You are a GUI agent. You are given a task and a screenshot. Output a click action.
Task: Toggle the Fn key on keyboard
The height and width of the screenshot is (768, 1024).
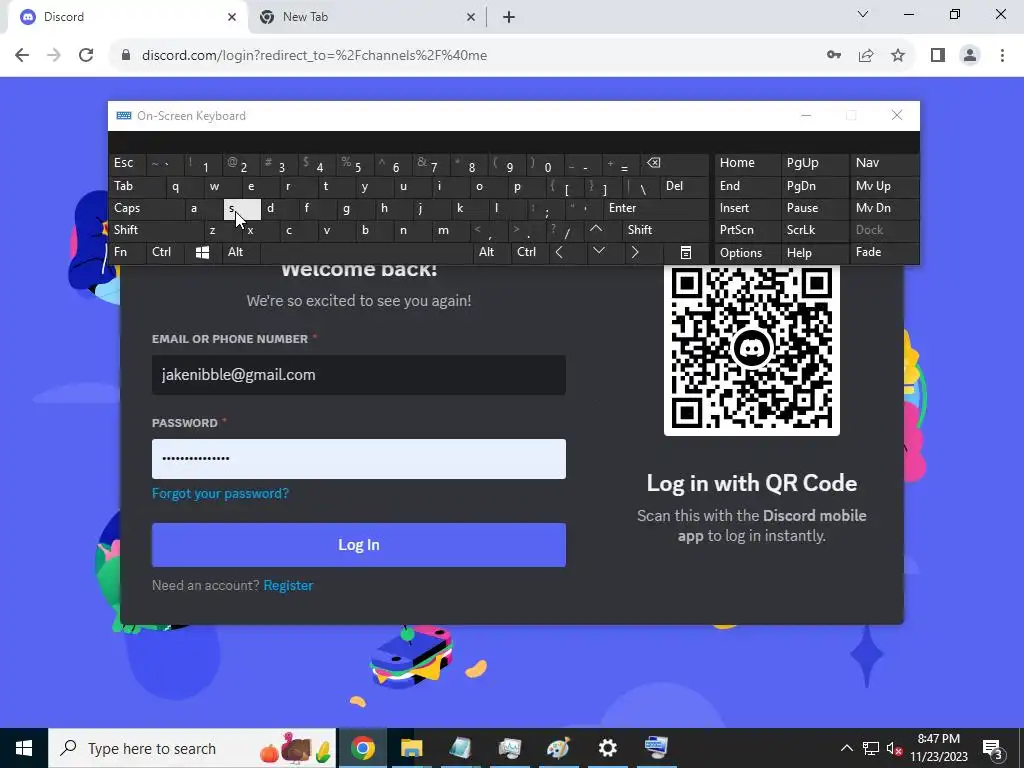point(127,253)
